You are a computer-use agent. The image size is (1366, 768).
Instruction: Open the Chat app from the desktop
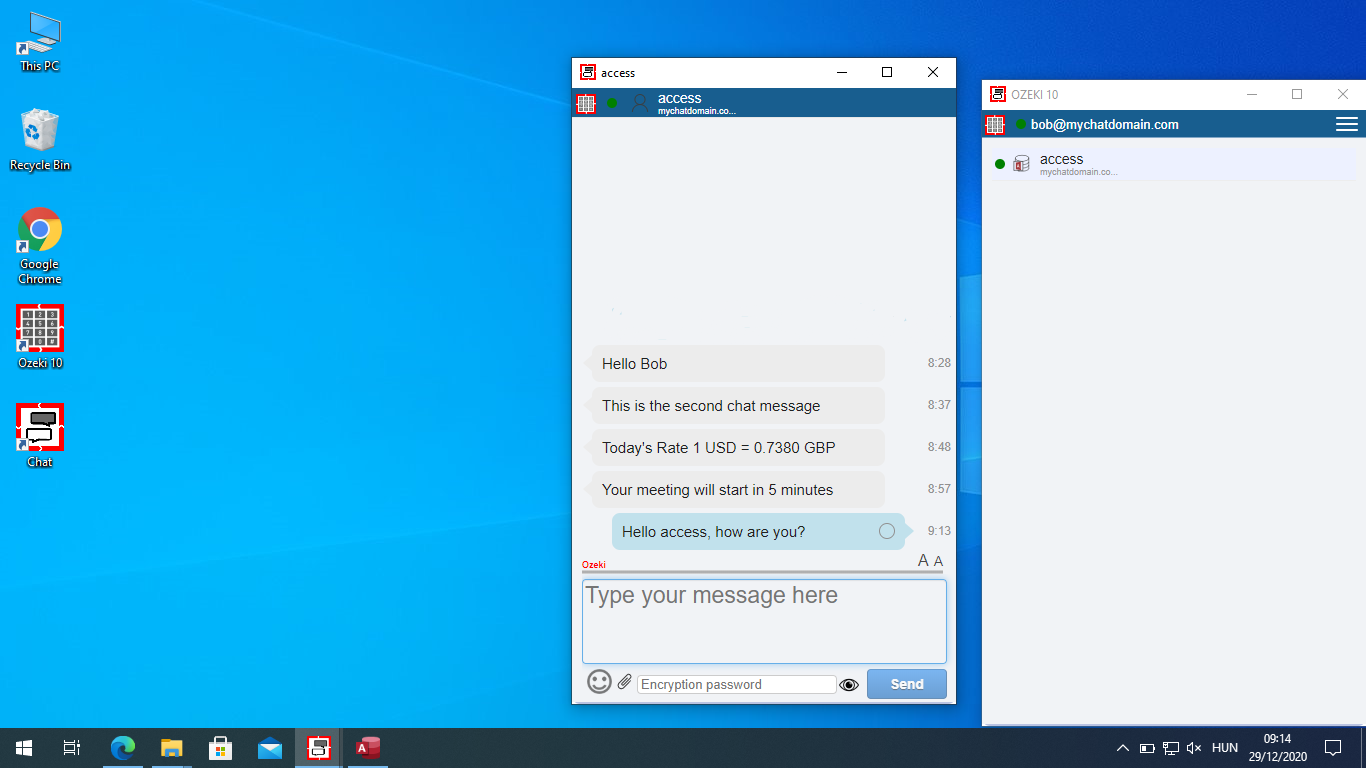click(39, 428)
